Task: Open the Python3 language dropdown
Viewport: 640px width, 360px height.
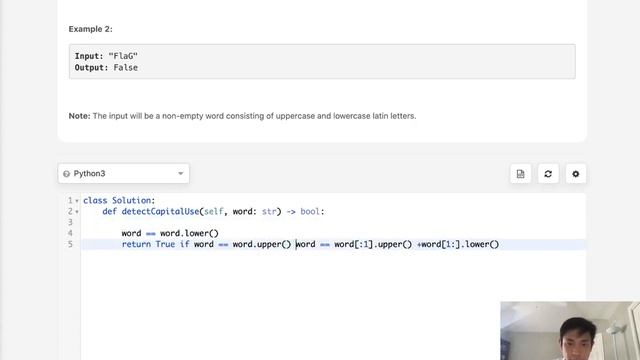Action: (123, 173)
